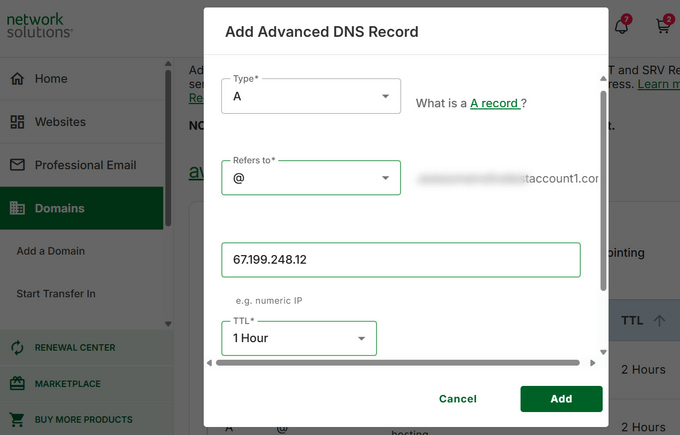The width and height of the screenshot is (680, 435).
Task: Click the Domains building icon
Action: tap(17, 208)
